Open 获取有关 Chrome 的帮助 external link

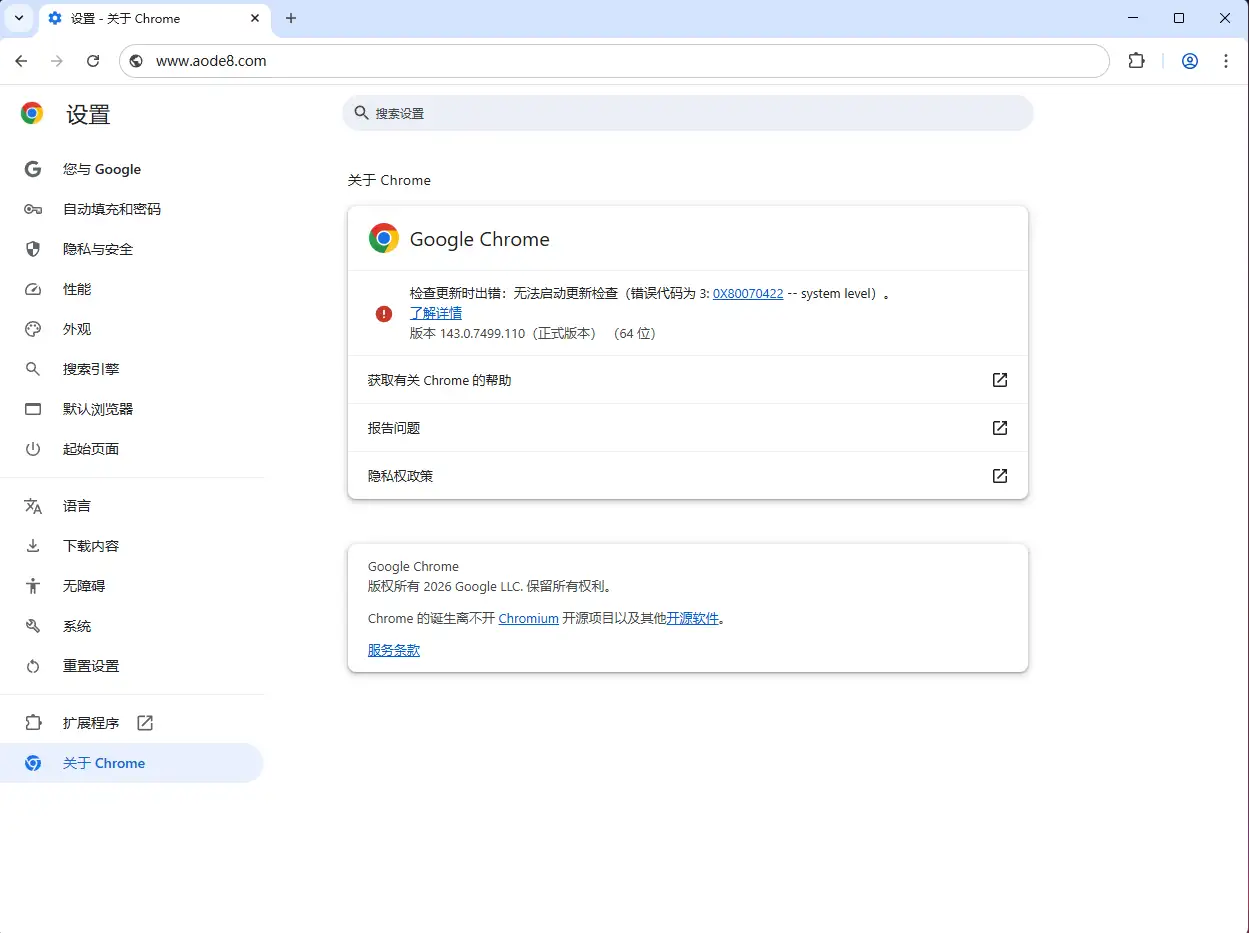(687, 380)
